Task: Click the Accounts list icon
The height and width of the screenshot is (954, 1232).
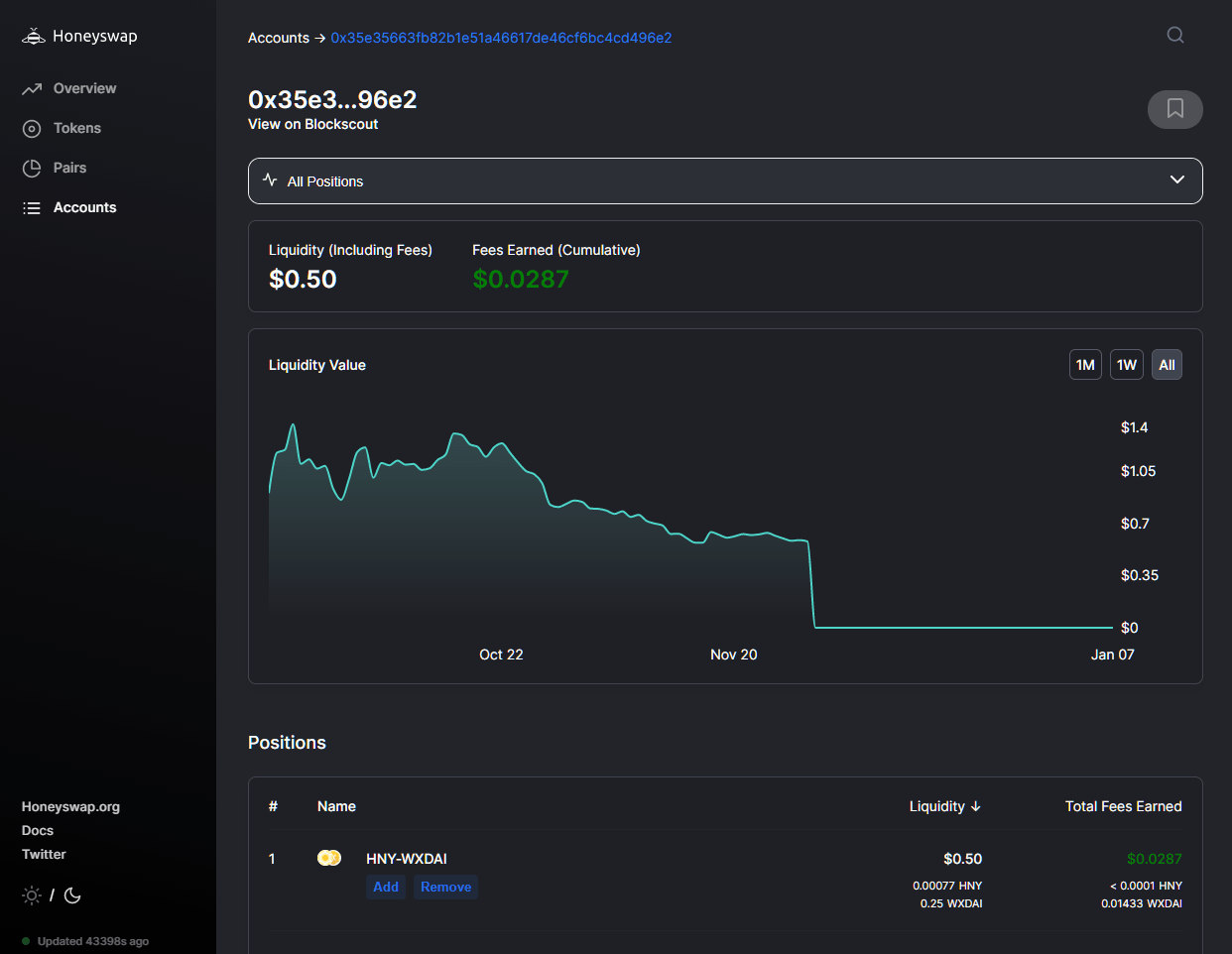Action: coord(32,207)
